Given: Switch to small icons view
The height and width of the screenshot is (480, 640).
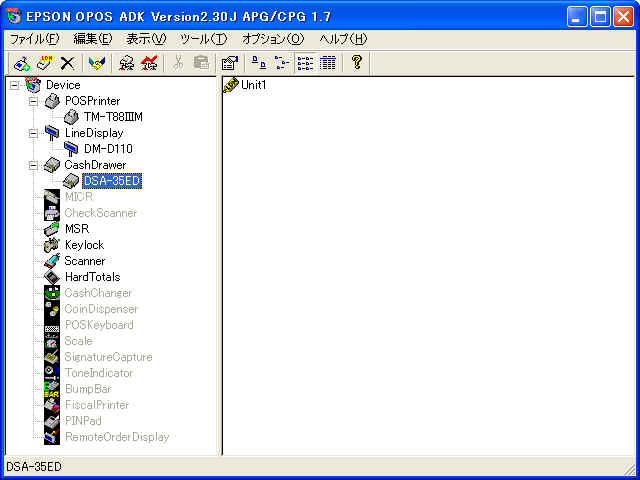Looking at the screenshot, I should 282,63.
